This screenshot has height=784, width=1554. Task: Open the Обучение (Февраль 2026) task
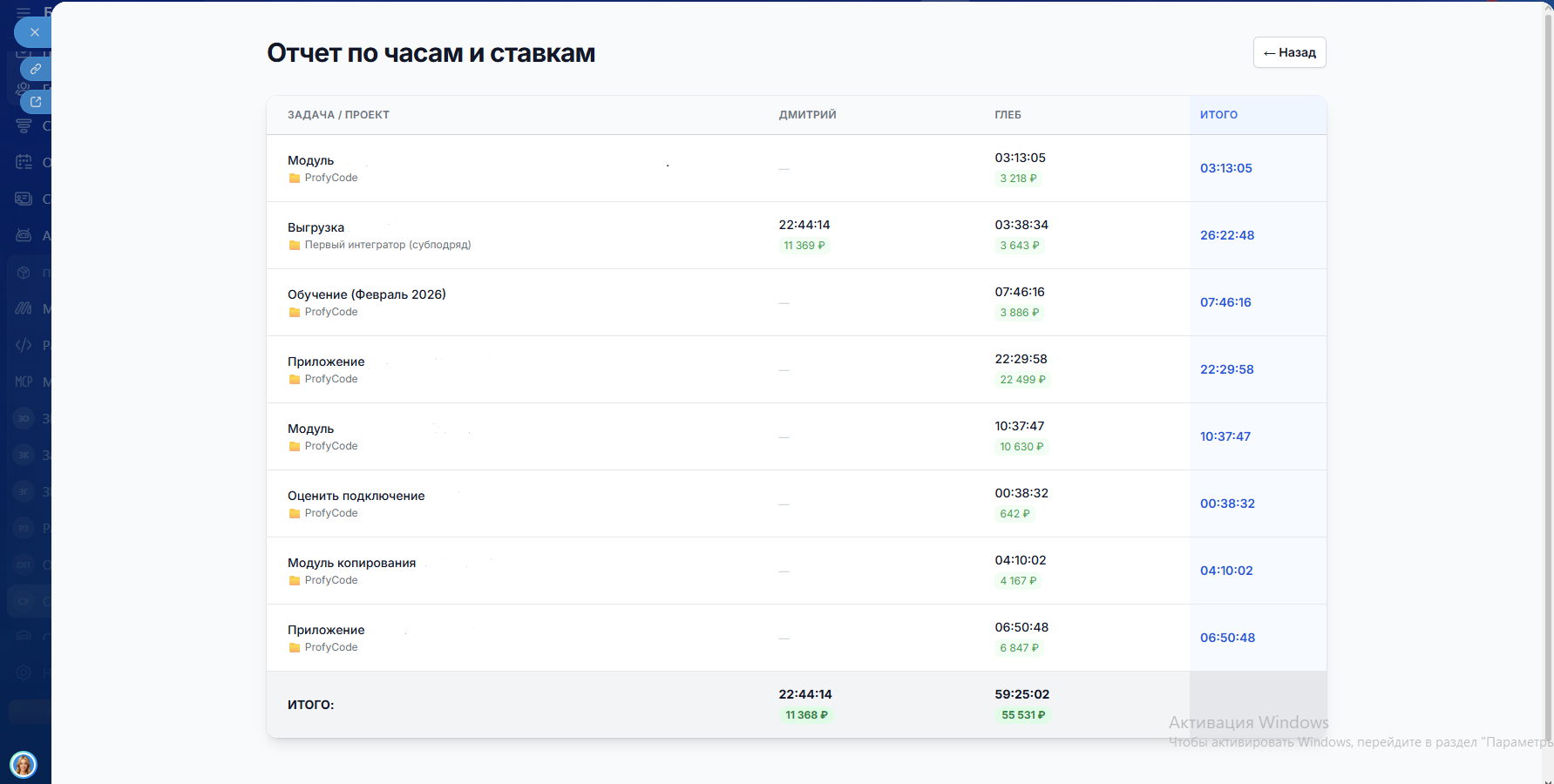(x=366, y=294)
